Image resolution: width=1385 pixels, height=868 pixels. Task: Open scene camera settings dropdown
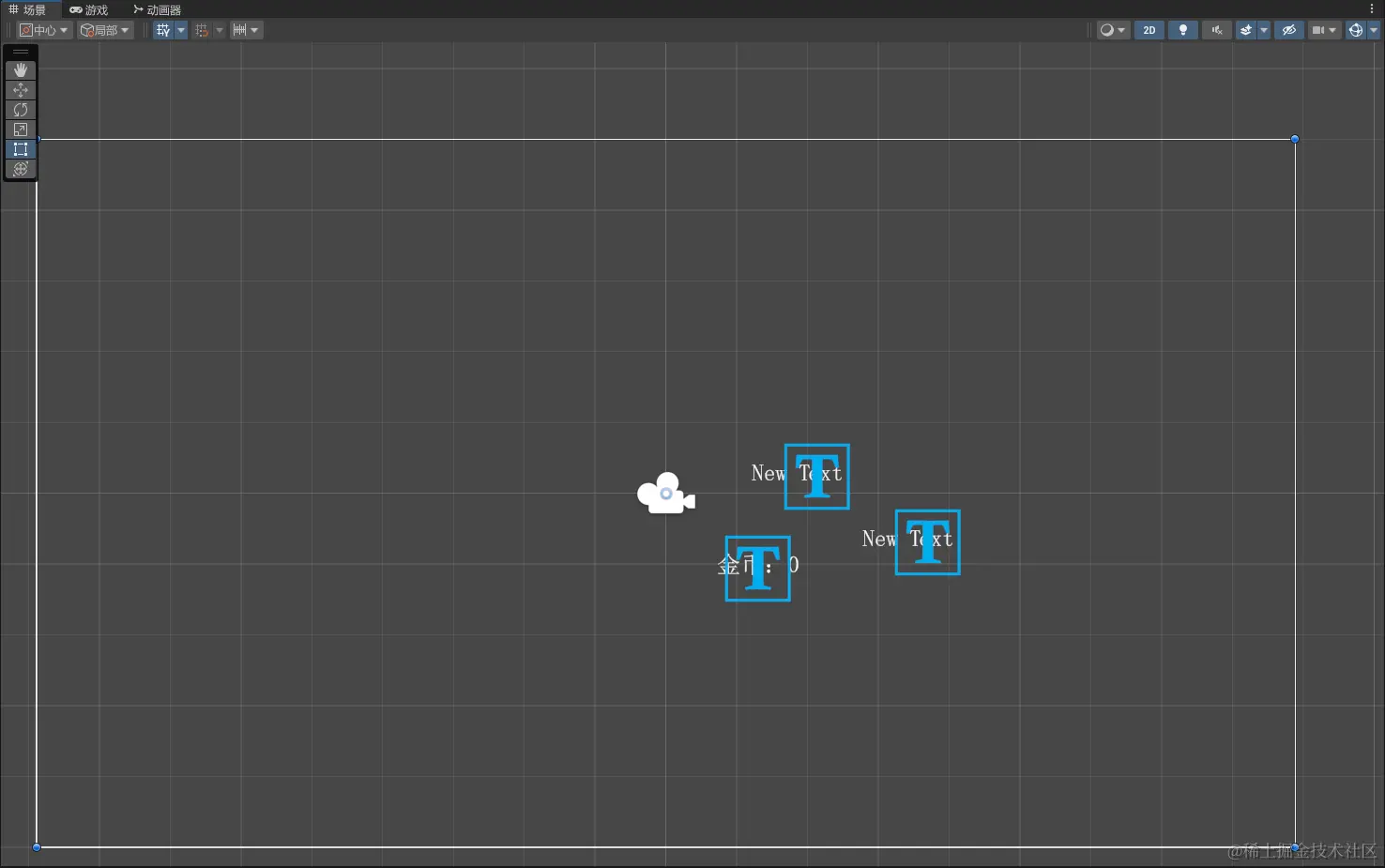(1324, 30)
